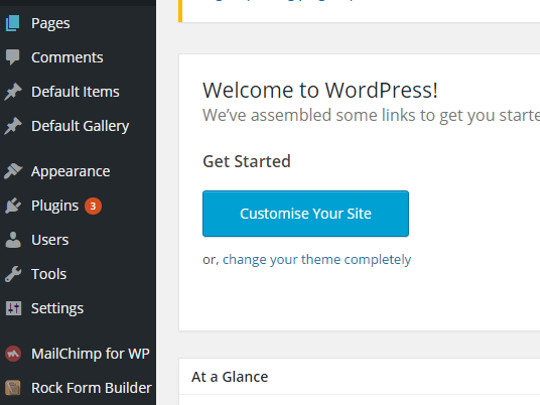Screen dimensions: 540x405
Task: Click the Users person icon
Action: (13, 240)
